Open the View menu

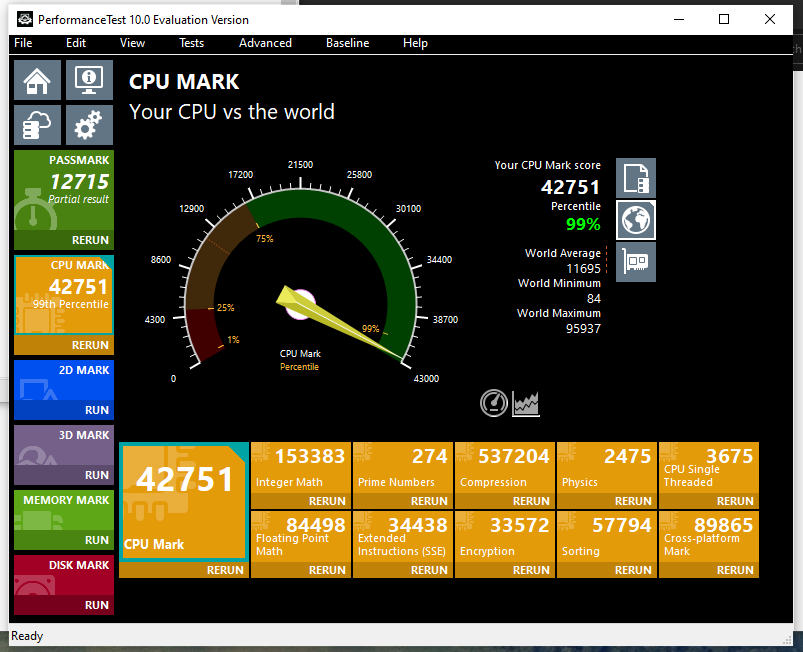[x=132, y=43]
